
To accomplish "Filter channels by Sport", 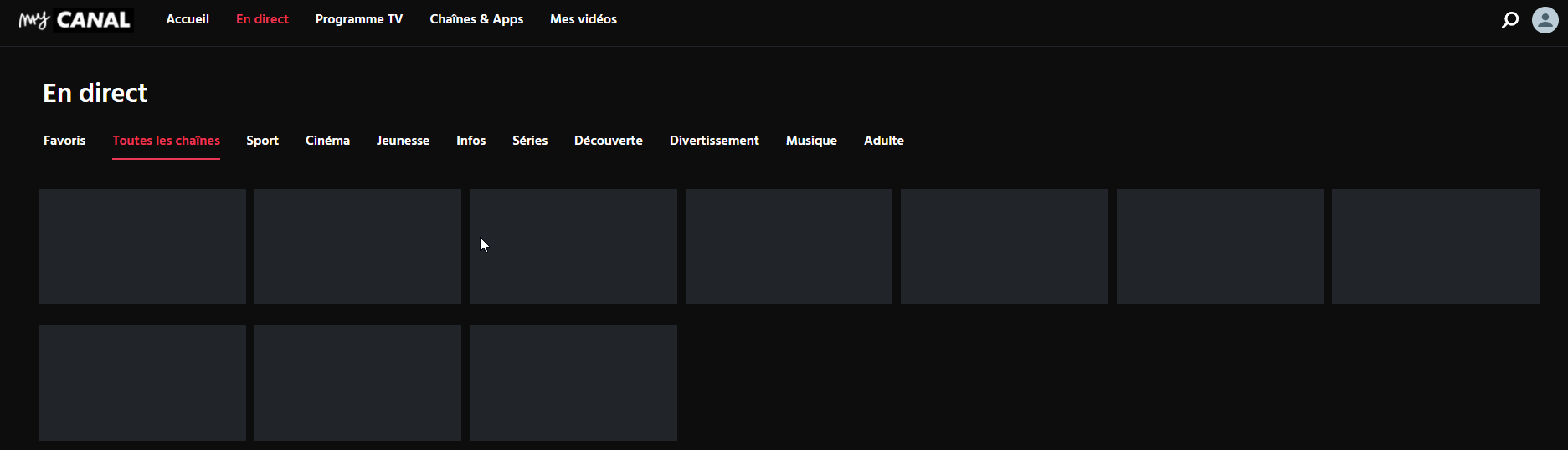I will click(262, 141).
